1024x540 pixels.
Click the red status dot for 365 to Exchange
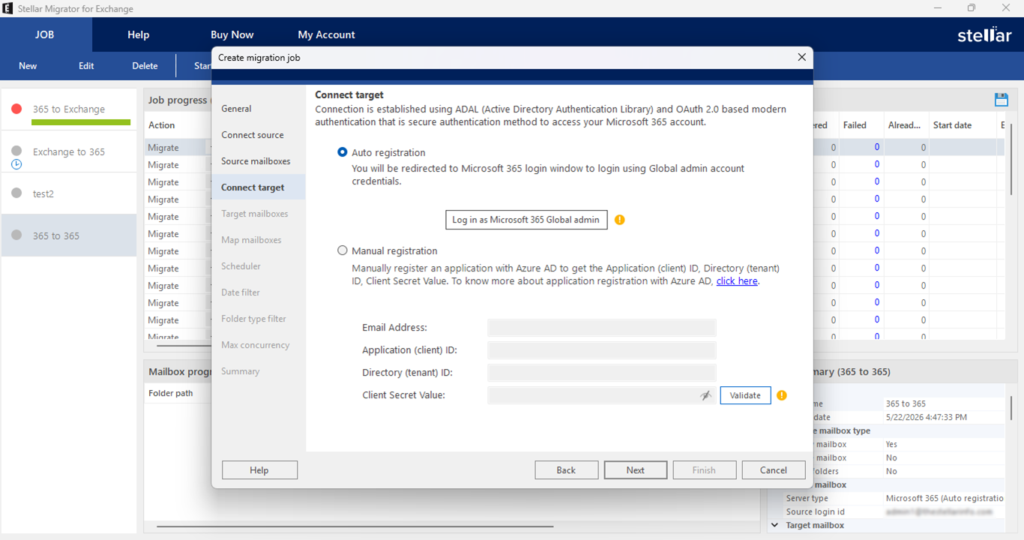17,109
